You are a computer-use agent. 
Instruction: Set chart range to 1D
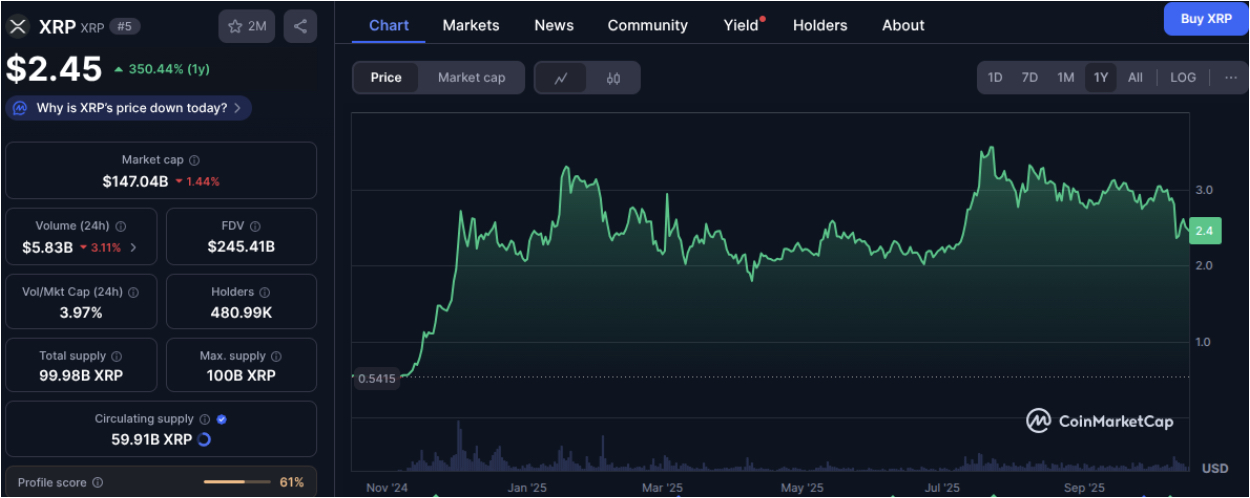coord(995,77)
